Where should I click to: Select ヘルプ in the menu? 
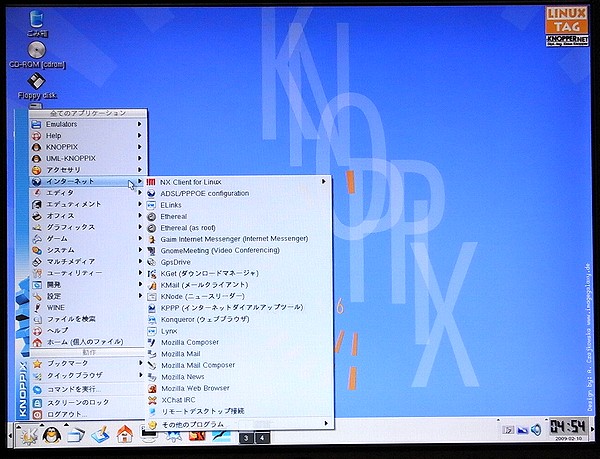(x=88, y=330)
